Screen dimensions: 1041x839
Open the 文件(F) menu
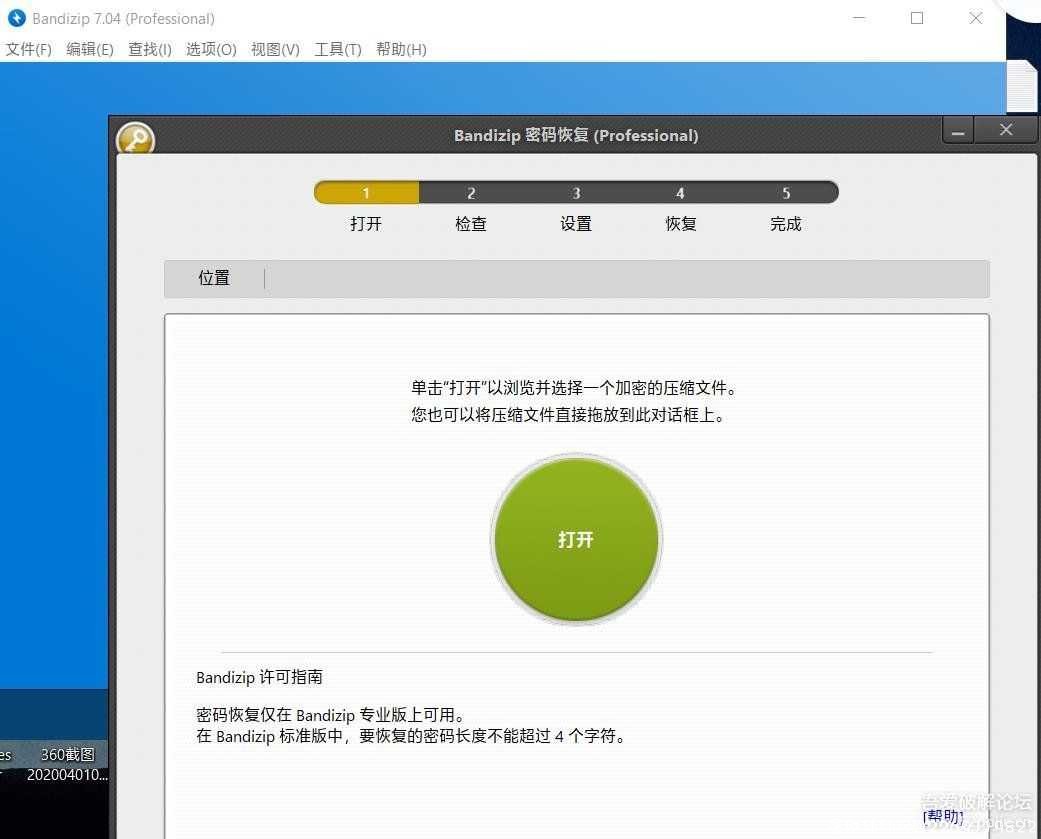click(x=29, y=50)
